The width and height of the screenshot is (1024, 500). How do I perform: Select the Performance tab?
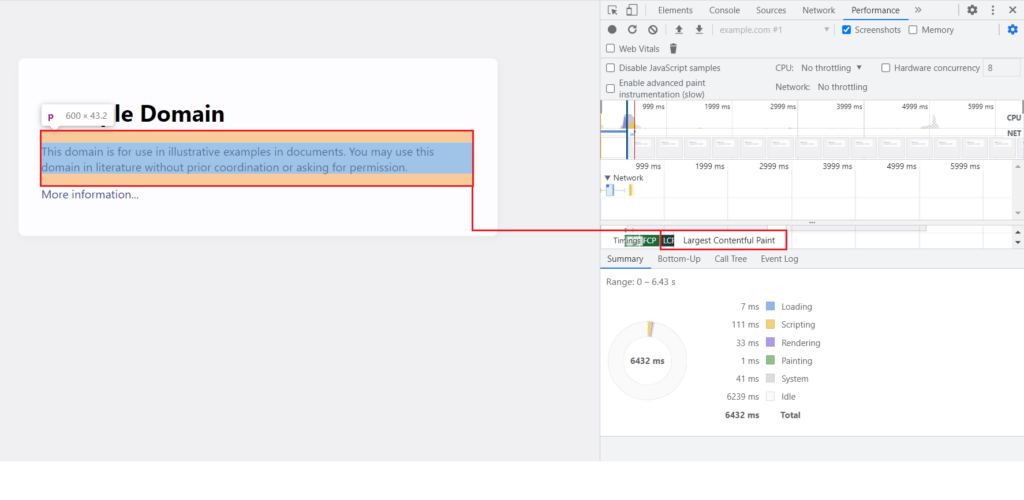click(x=875, y=10)
